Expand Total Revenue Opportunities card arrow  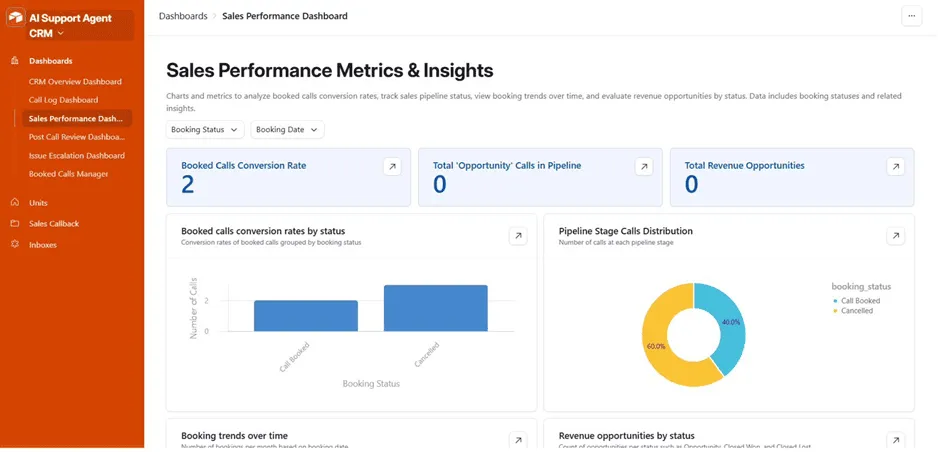point(896,167)
